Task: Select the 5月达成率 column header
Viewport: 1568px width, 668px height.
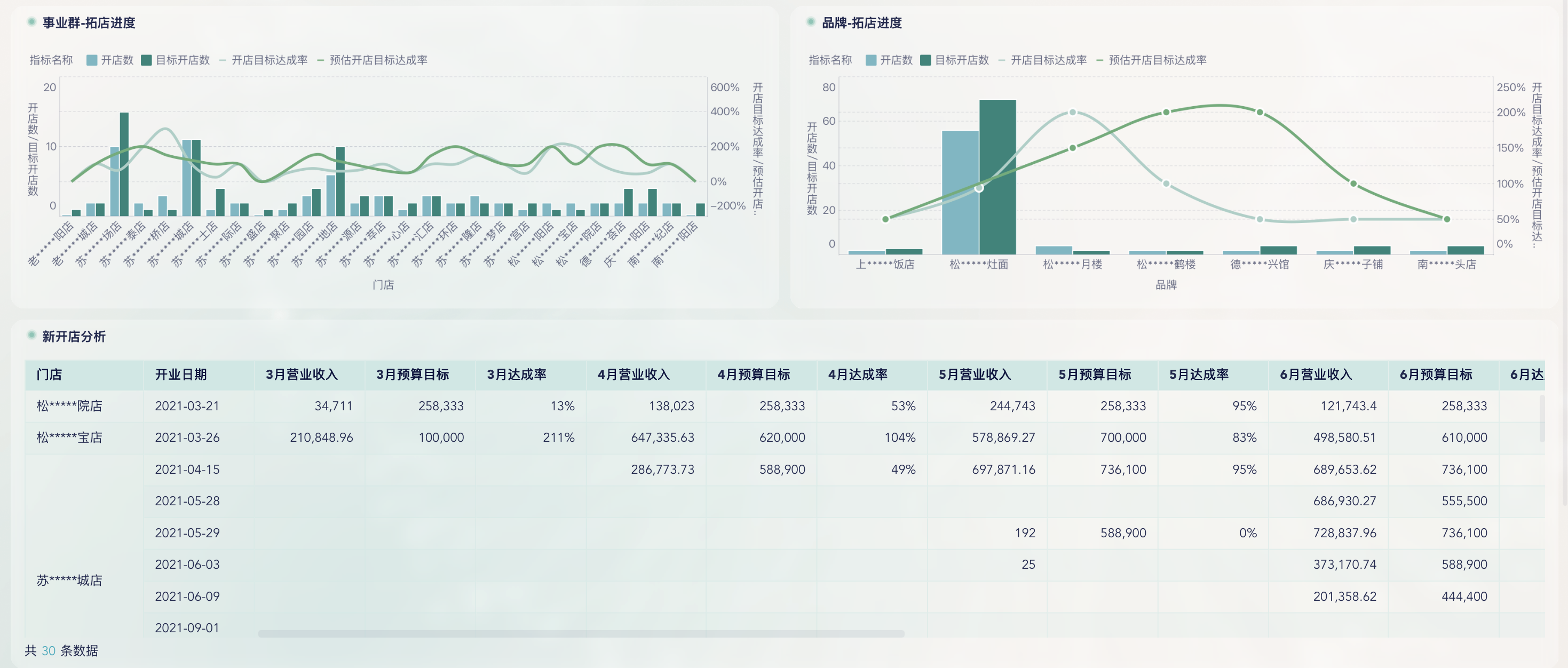Action: click(x=1199, y=375)
